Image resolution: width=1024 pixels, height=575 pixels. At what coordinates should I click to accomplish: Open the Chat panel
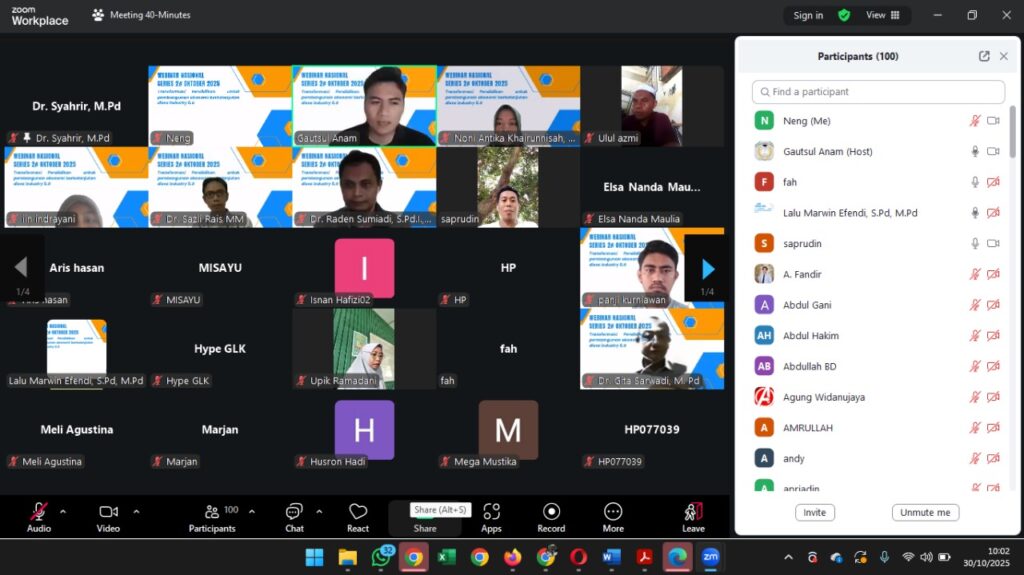294,515
